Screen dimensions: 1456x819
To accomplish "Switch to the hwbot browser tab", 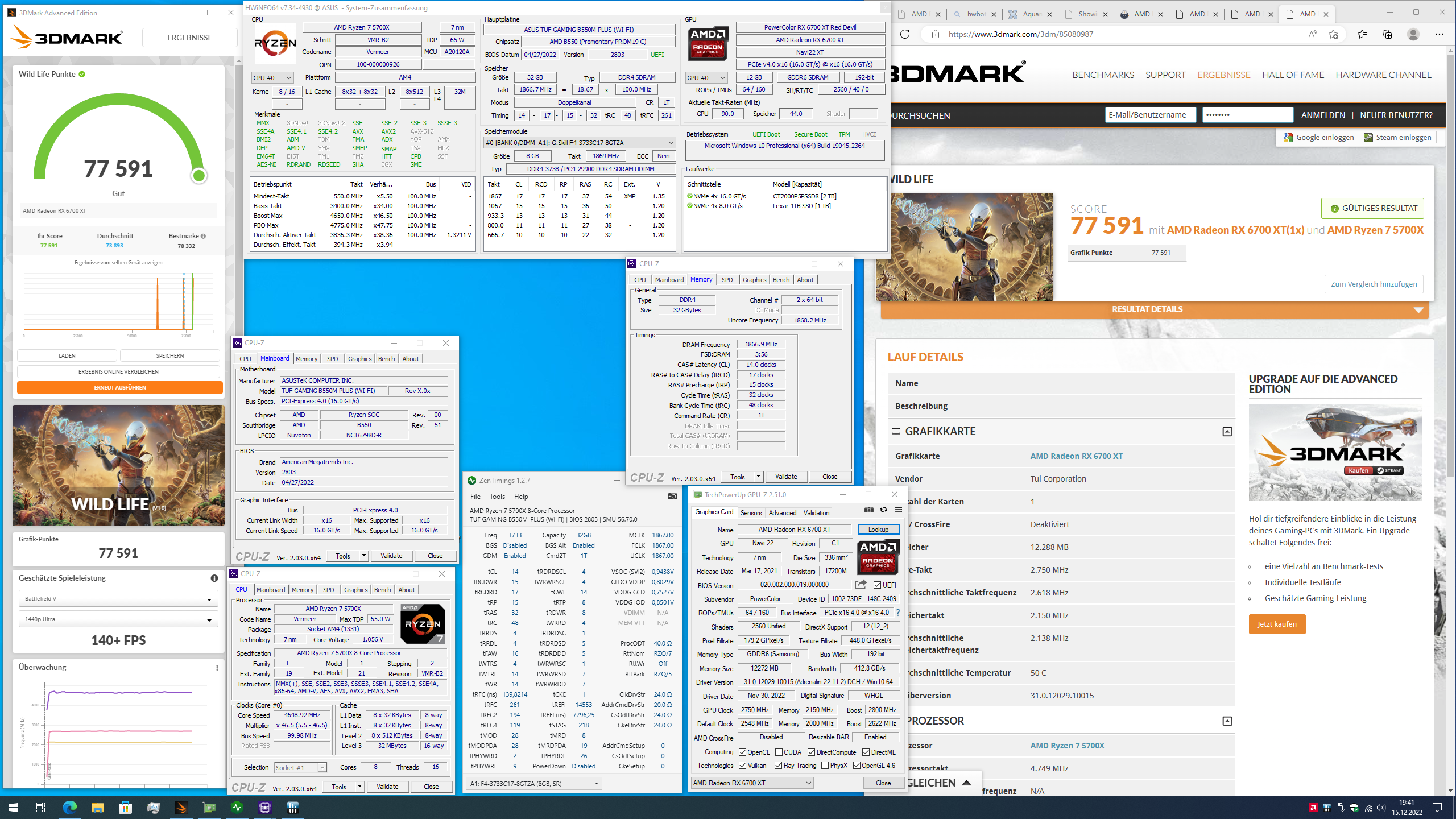I will (x=975, y=14).
